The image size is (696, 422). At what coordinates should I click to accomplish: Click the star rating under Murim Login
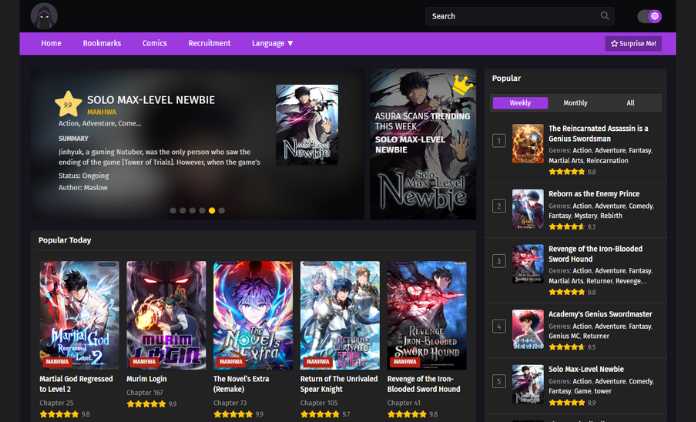pyautogui.click(x=146, y=404)
